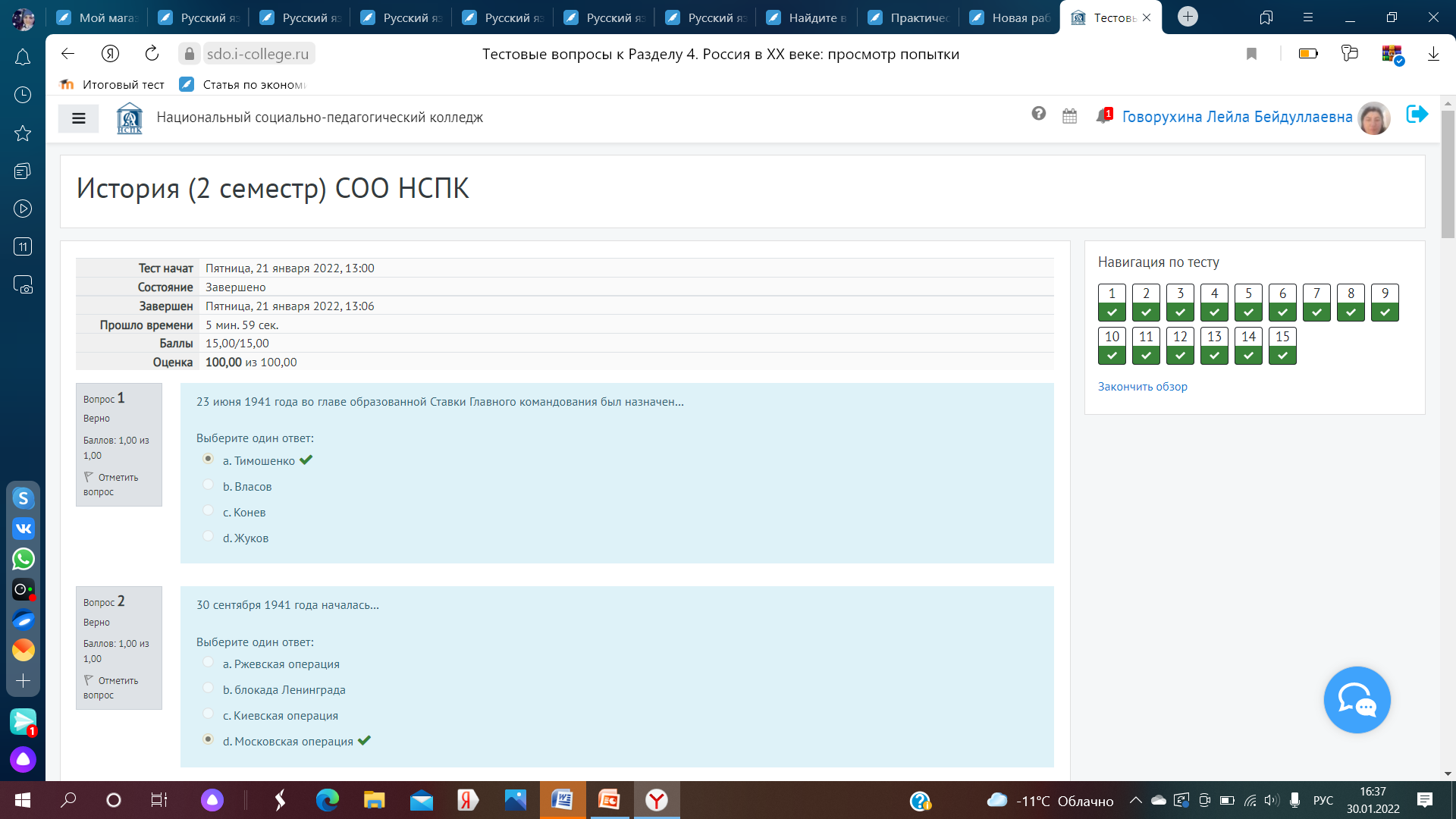The height and width of the screenshot is (819, 1456).
Task: Jump to question 15 in navigation
Action: pos(1282,346)
